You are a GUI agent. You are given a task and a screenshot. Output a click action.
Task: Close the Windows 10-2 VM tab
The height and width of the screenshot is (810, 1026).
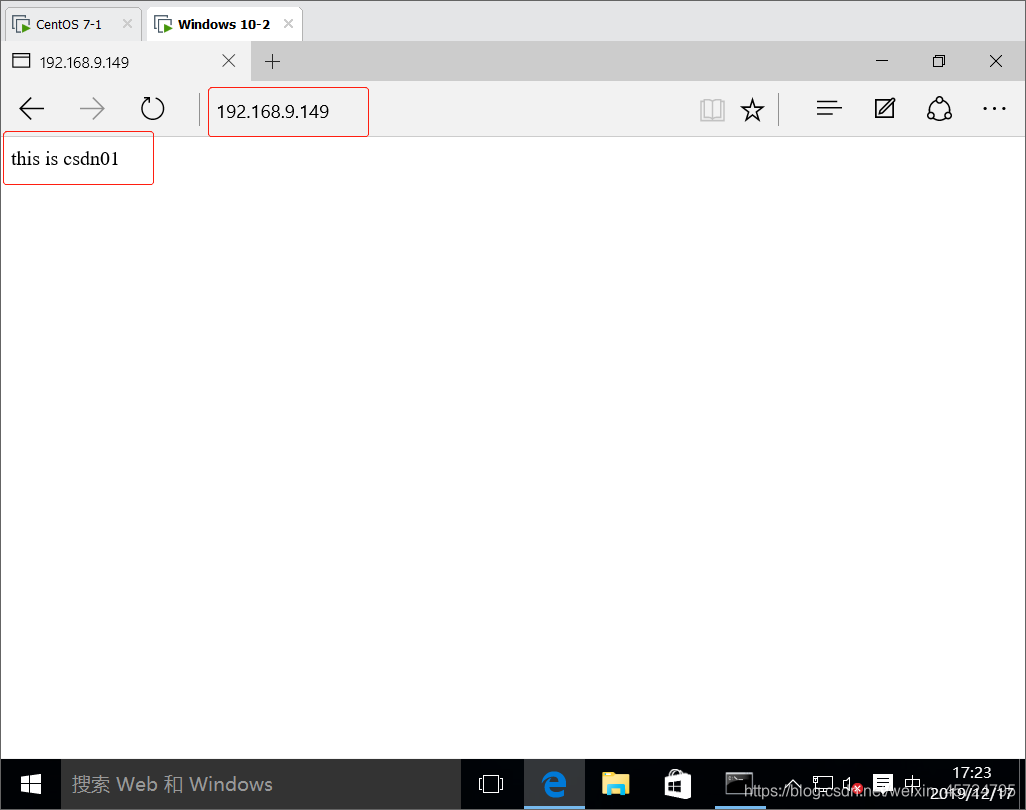coord(288,24)
